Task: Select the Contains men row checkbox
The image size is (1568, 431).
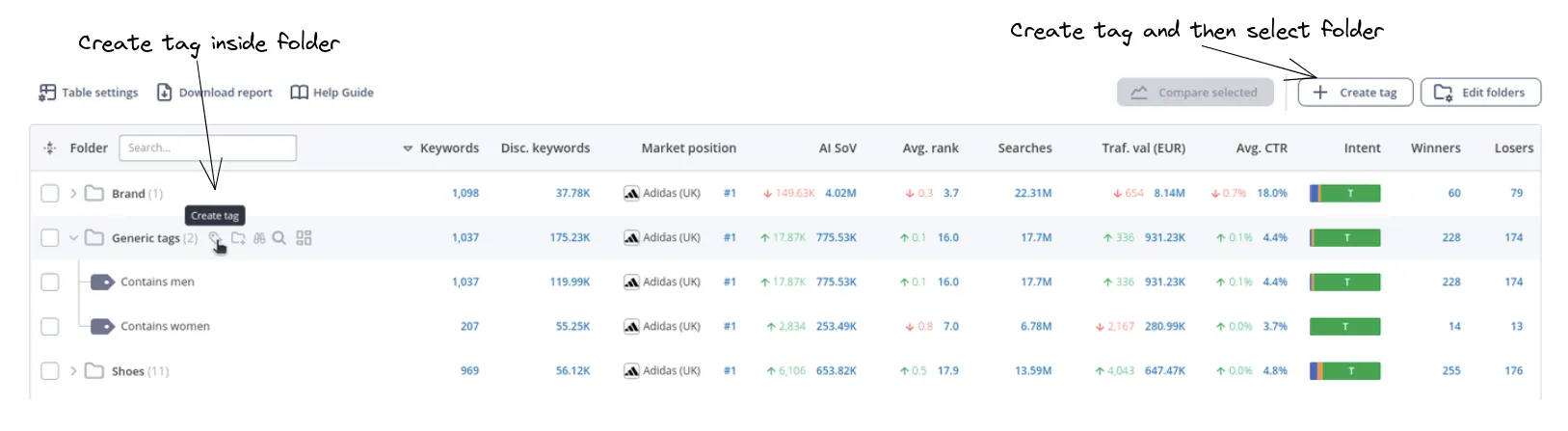Action: click(x=50, y=283)
